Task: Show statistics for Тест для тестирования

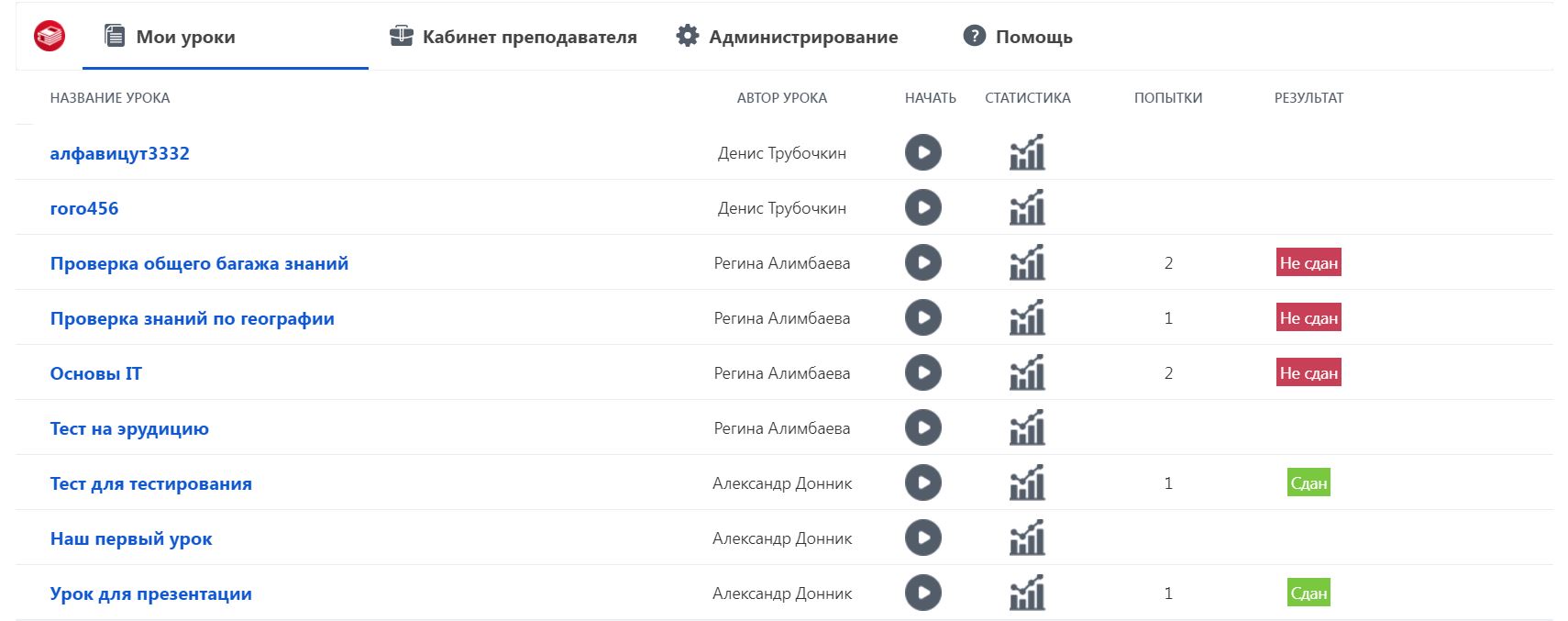Action: (1027, 482)
